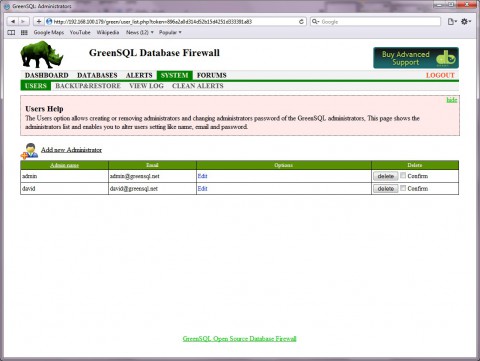Open Google Maps bookmark
This screenshot has width=480, height=361.
tap(49, 32)
